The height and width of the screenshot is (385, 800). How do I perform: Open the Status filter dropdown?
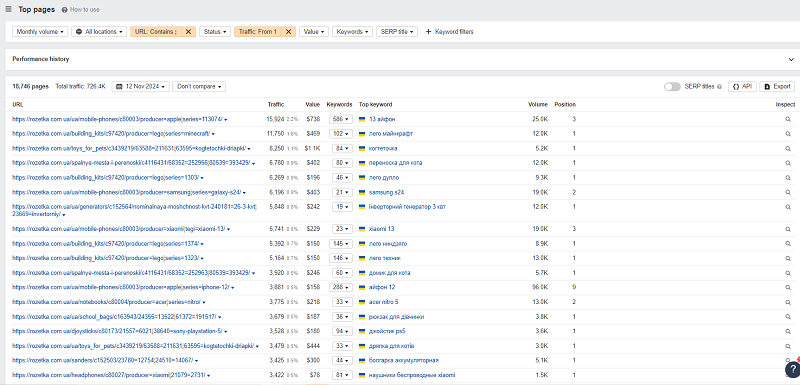click(x=215, y=32)
